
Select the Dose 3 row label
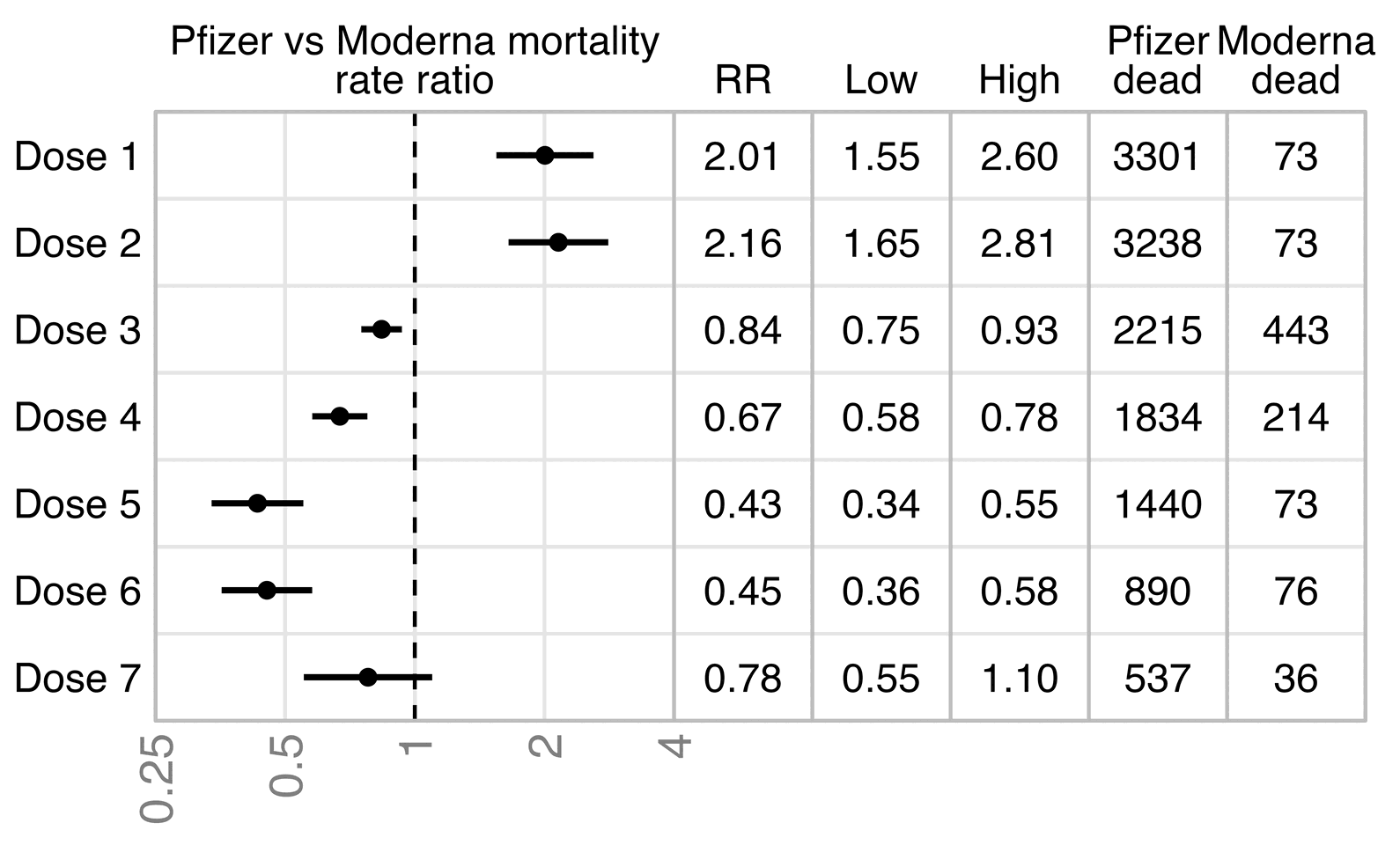pyautogui.click(x=77, y=330)
